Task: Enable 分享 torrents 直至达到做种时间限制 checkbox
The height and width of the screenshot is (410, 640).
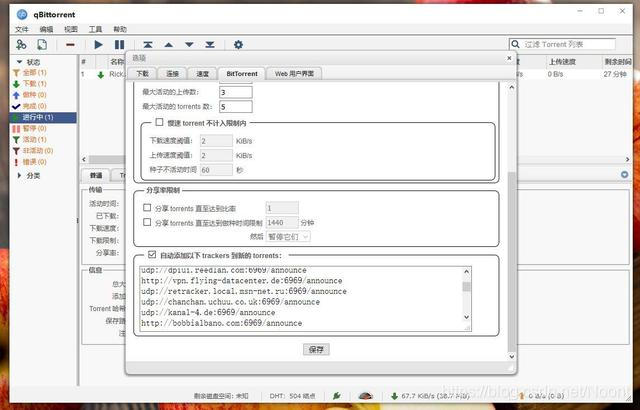Action: pos(147,222)
